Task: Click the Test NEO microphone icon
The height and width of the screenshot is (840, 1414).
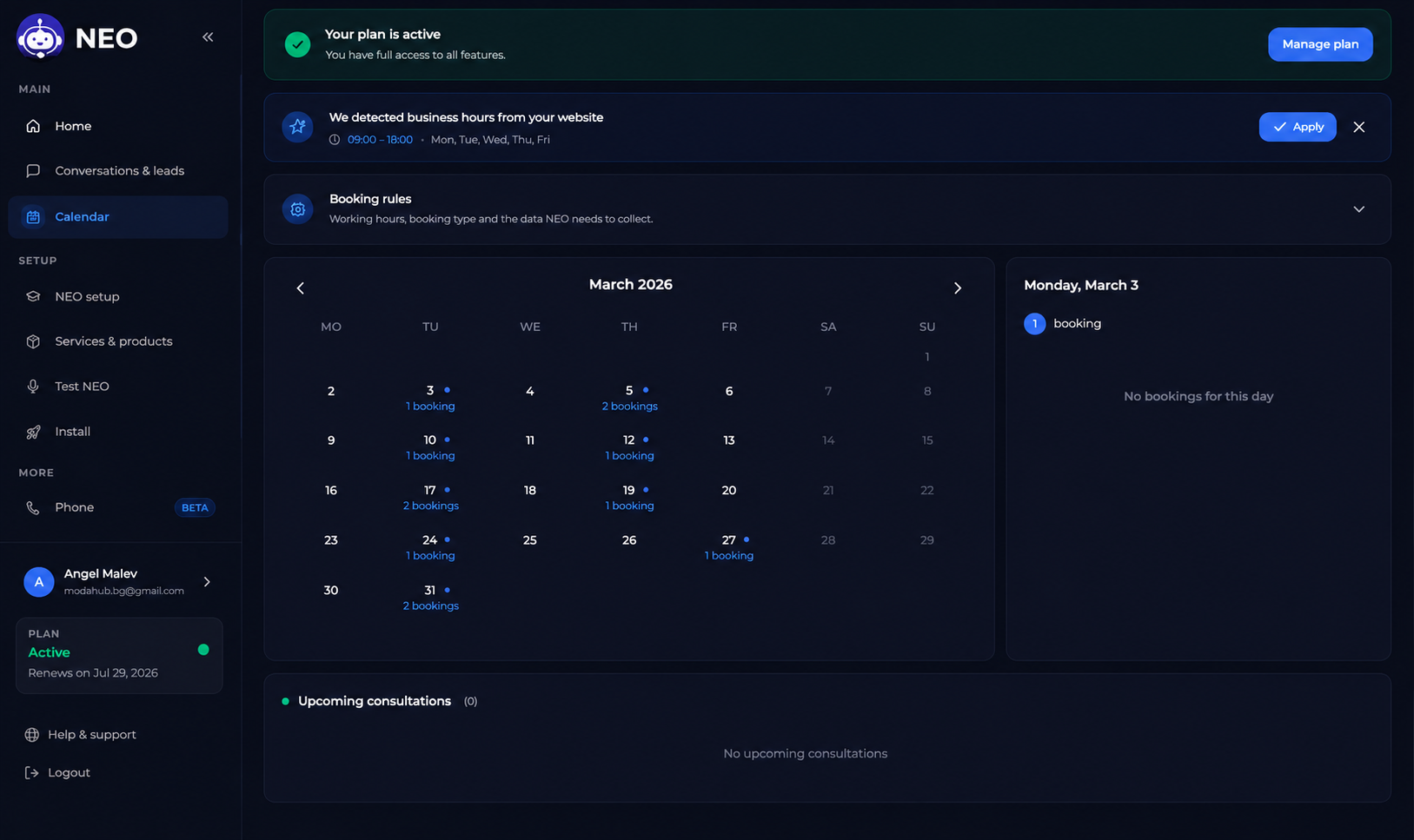Action: pos(33,387)
